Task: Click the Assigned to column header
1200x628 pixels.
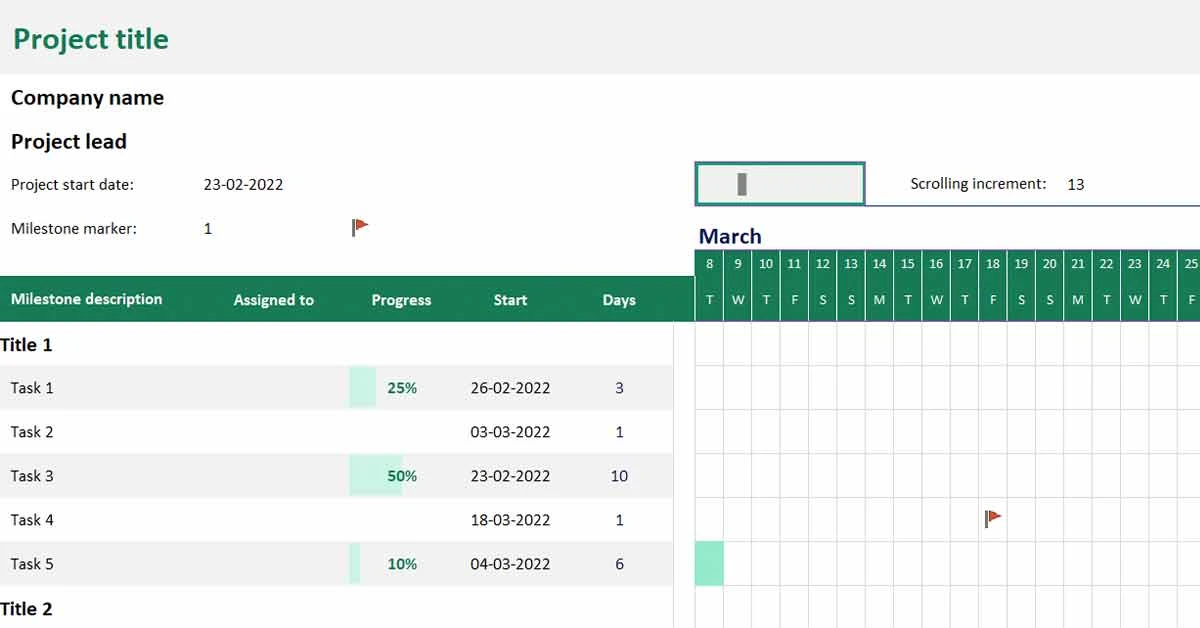Action: click(x=274, y=299)
